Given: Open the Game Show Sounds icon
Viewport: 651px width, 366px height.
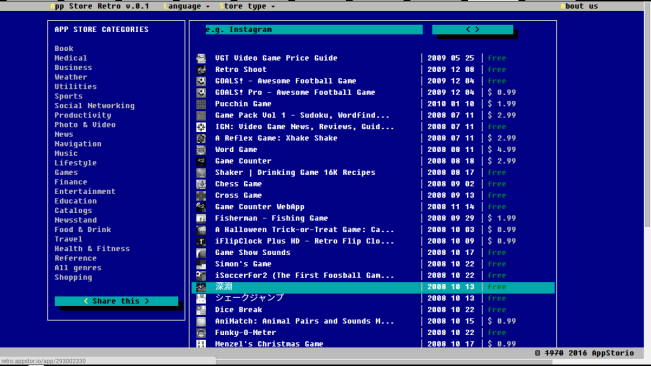Looking at the screenshot, I should pos(201,253).
